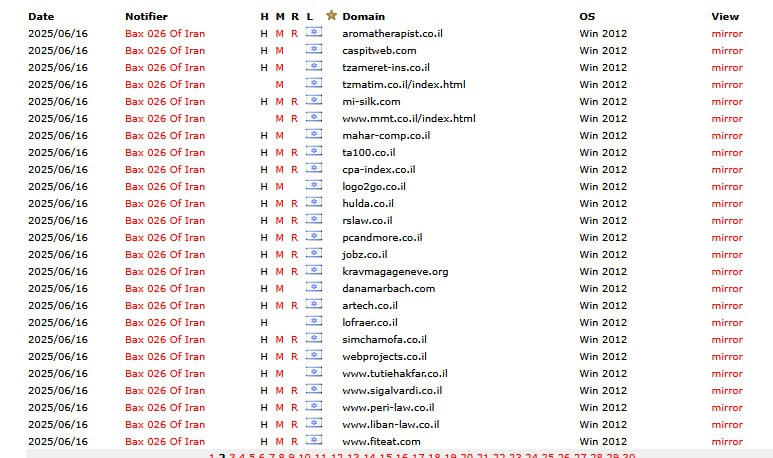Viewport: 773px width, 458px height.
Task: Click the flag icon for simchamofa.co.il
Action: (314, 338)
